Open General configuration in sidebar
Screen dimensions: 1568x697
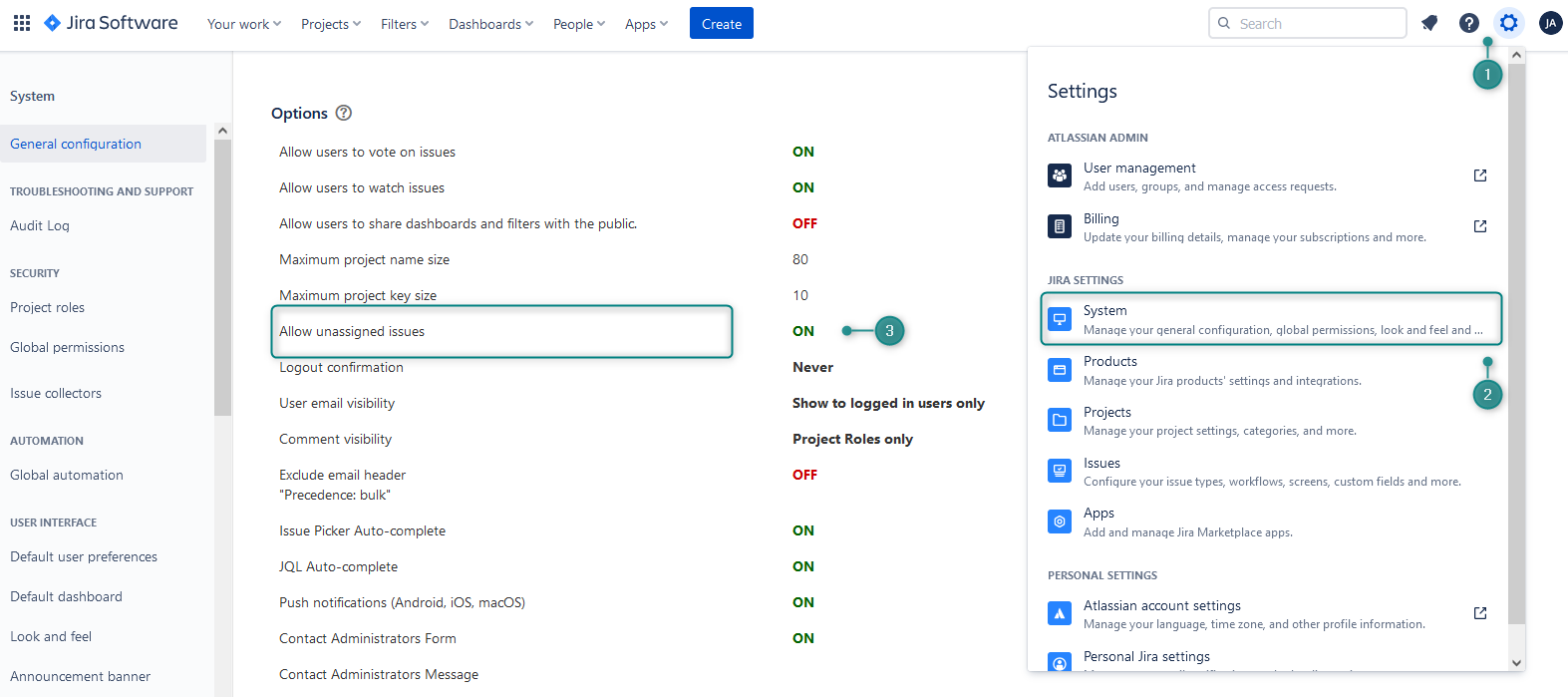pyautogui.click(x=104, y=144)
